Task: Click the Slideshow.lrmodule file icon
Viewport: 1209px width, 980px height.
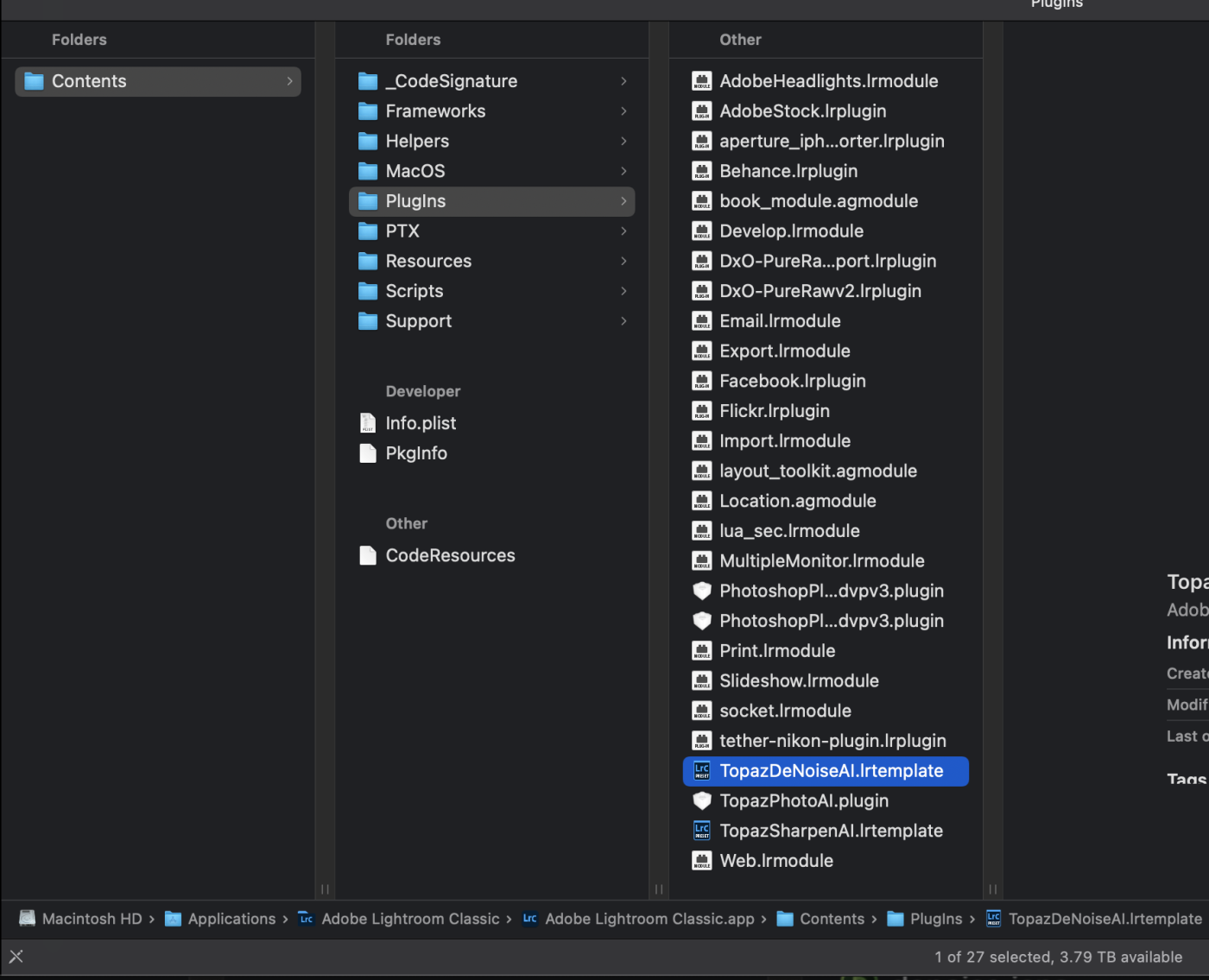Action: click(702, 681)
